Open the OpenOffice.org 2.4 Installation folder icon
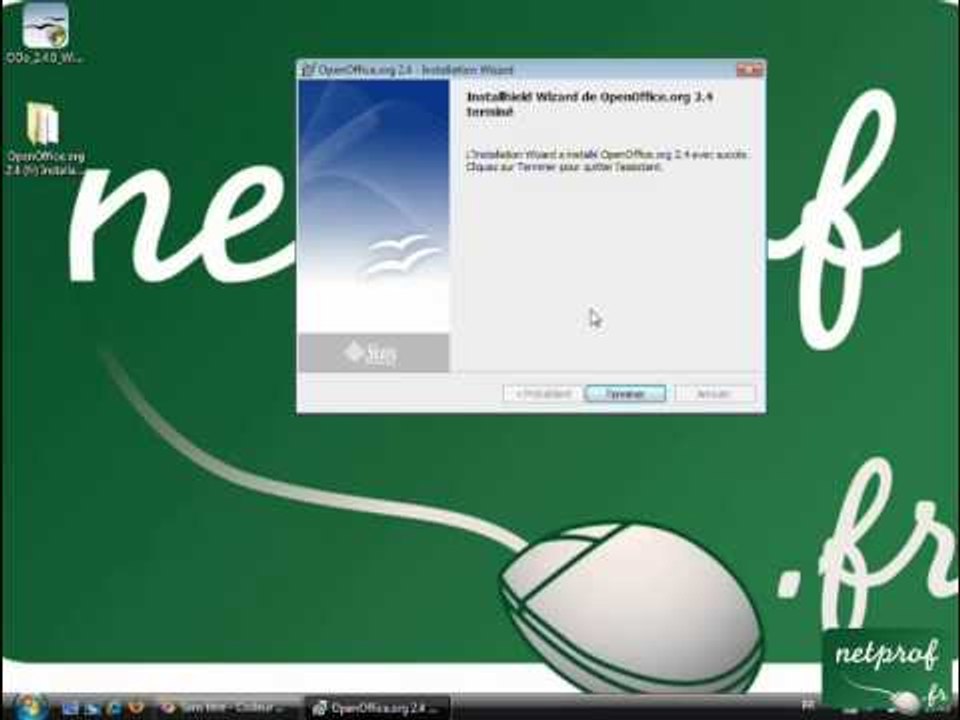The image size is (960, 720). point(45,139)
